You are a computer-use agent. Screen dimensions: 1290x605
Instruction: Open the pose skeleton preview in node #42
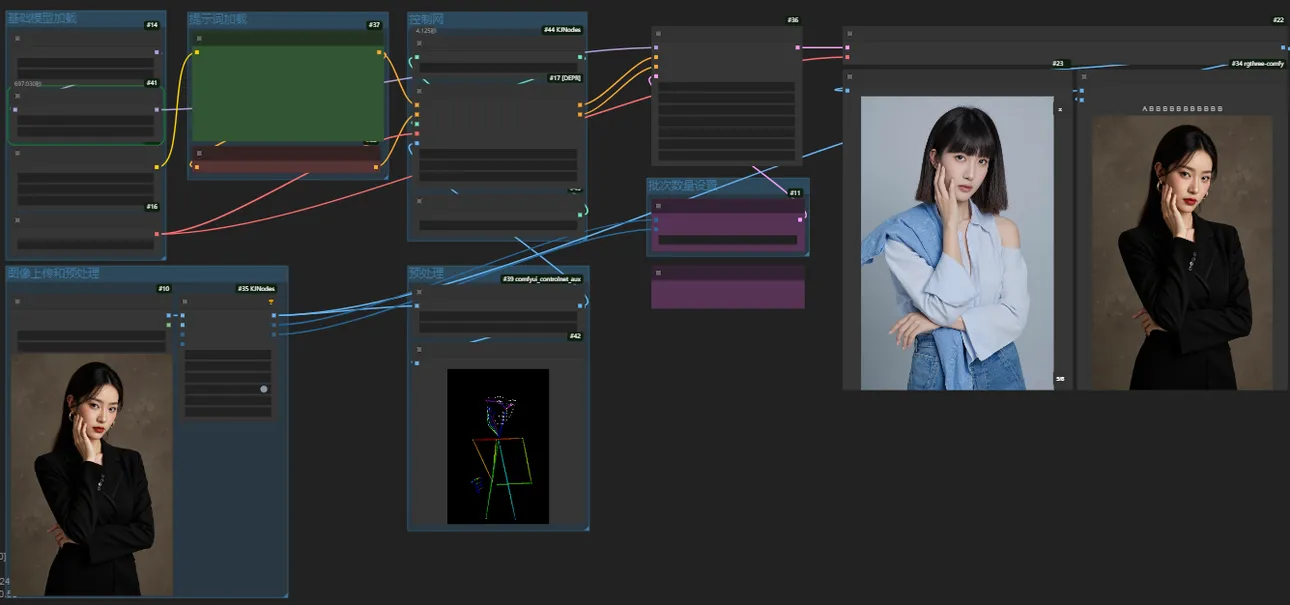point(498,446)
